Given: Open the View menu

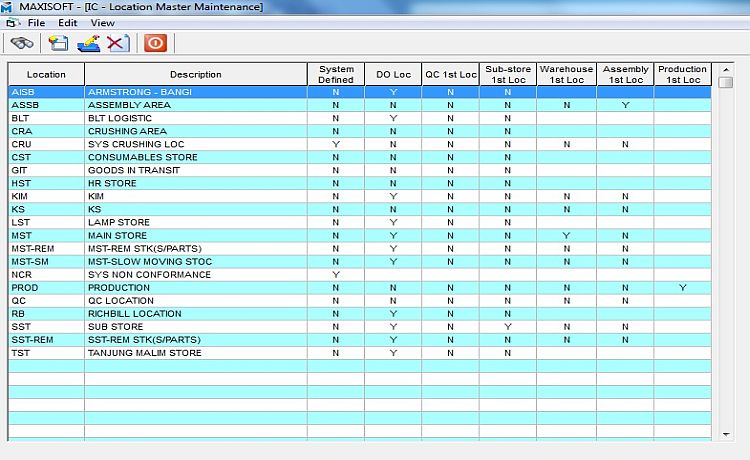Looking at the screenshot, I should 102,22.
